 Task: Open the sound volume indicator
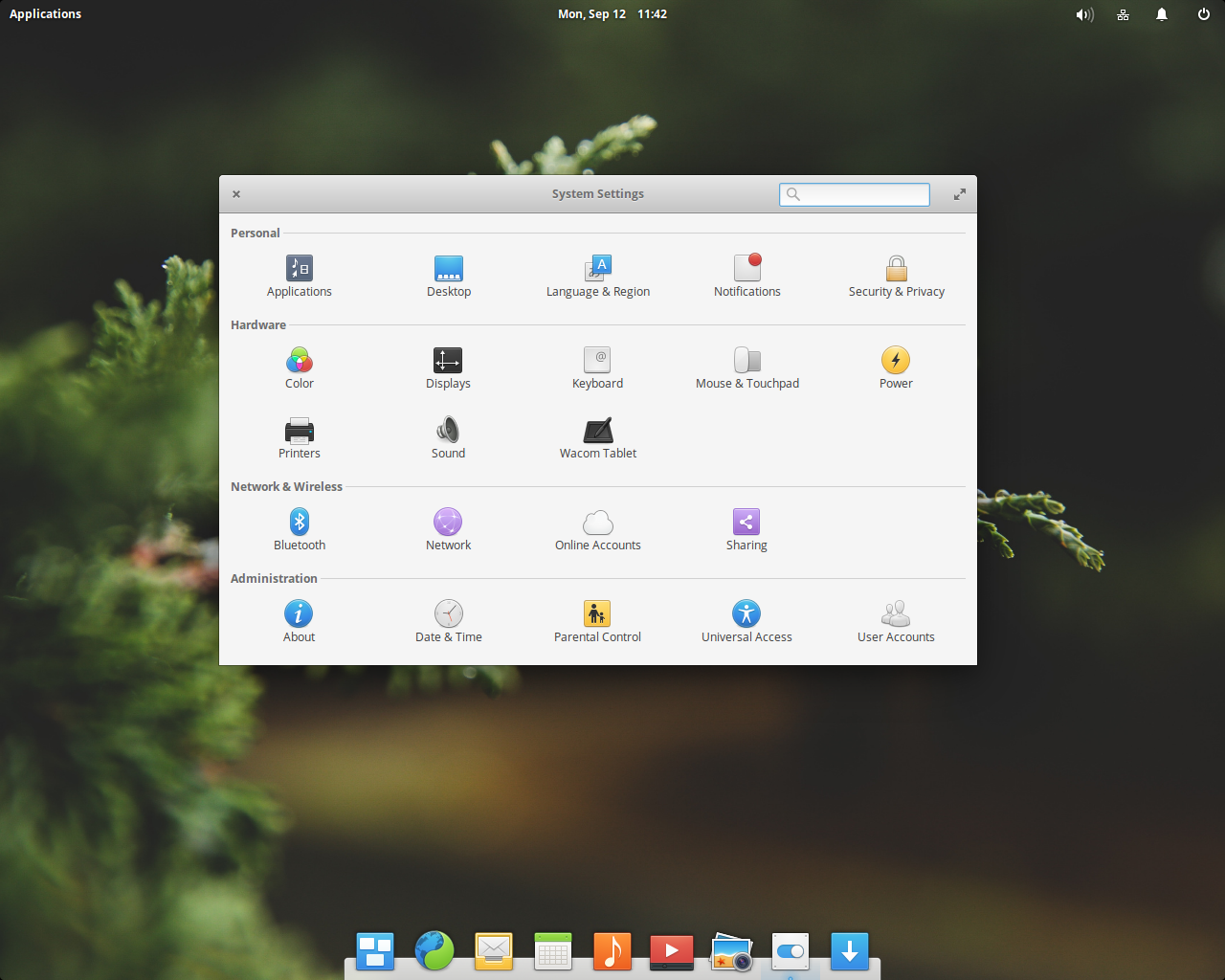[x=1084, y=14]
